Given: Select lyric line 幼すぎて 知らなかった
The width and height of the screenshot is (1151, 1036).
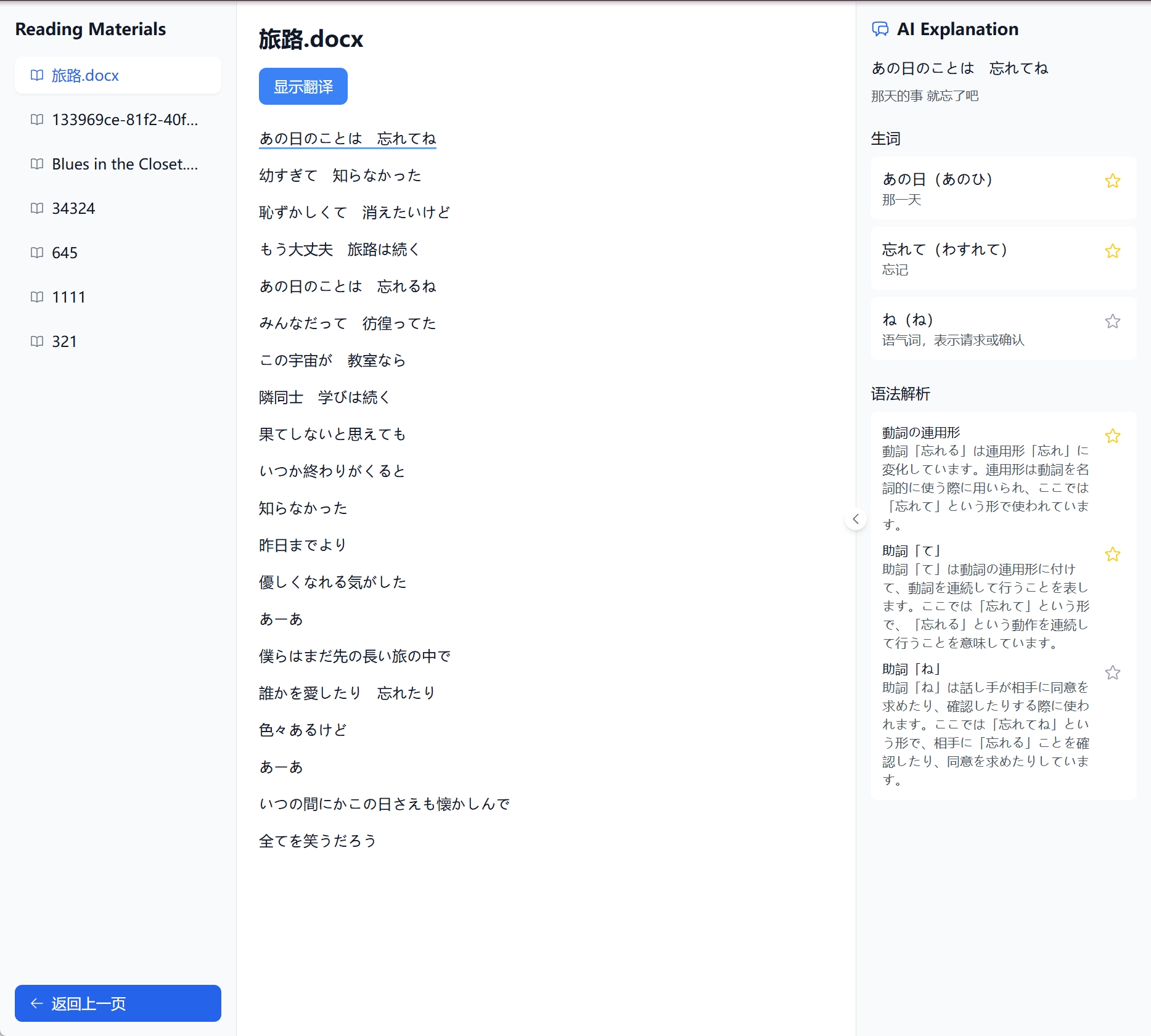Looking at the screenshot, I should (x=340, y=176).
